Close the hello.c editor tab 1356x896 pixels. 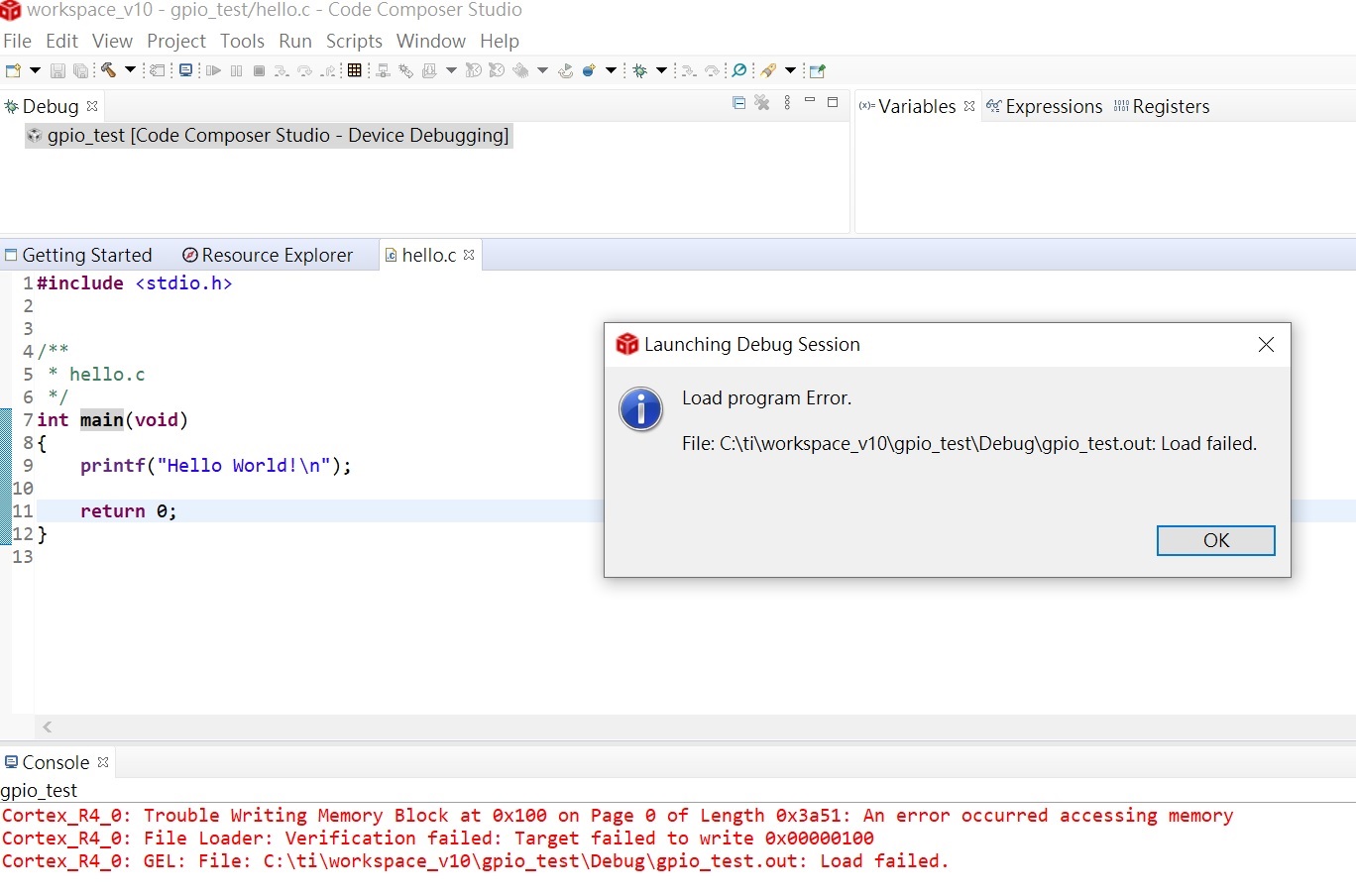pos(469,255)
